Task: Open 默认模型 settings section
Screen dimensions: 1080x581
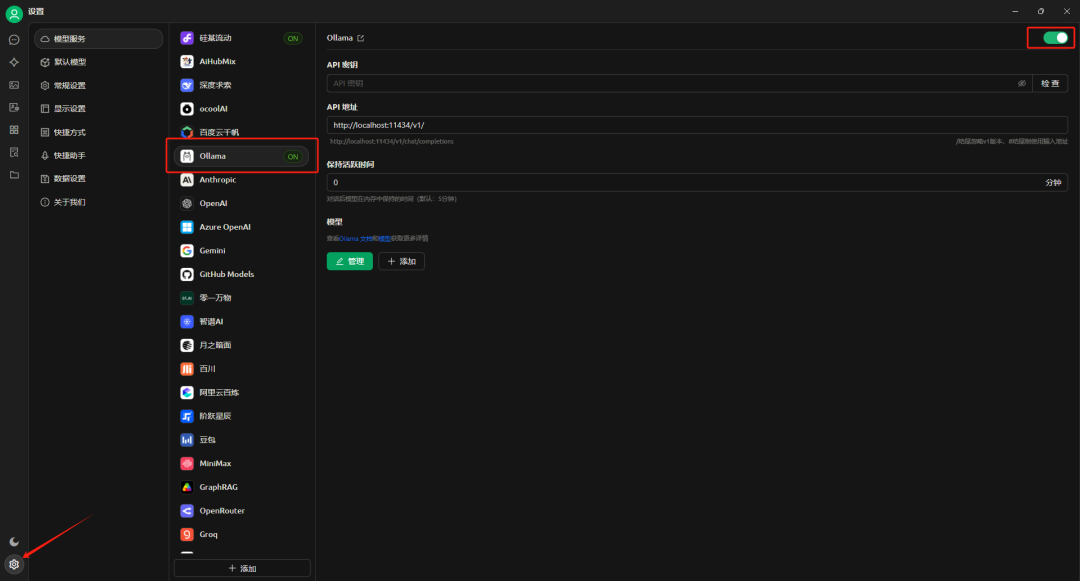Action: tap(98, 62)
